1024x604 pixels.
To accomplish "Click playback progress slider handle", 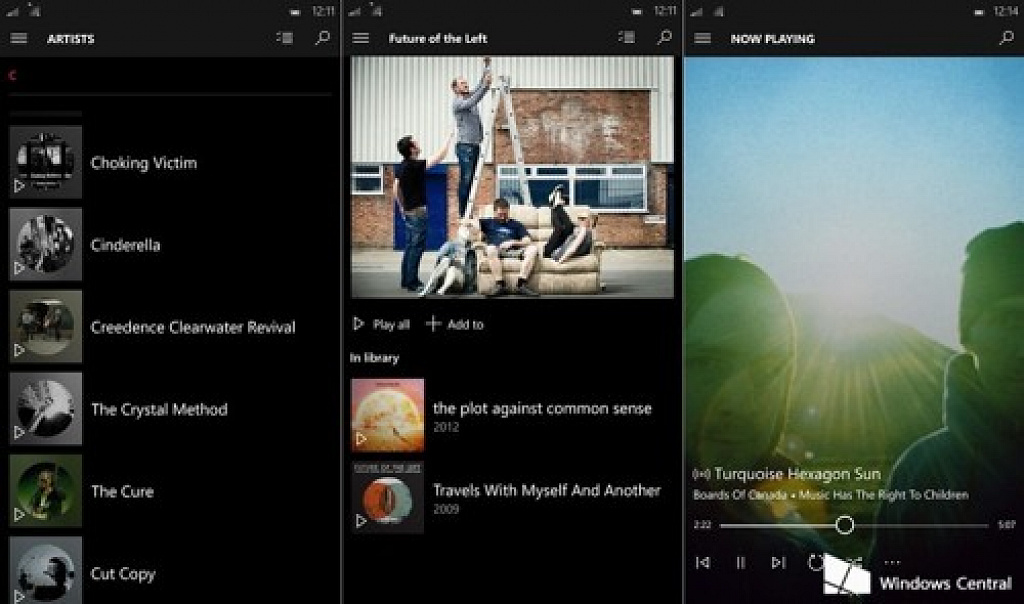I will (x=844, y=525).
